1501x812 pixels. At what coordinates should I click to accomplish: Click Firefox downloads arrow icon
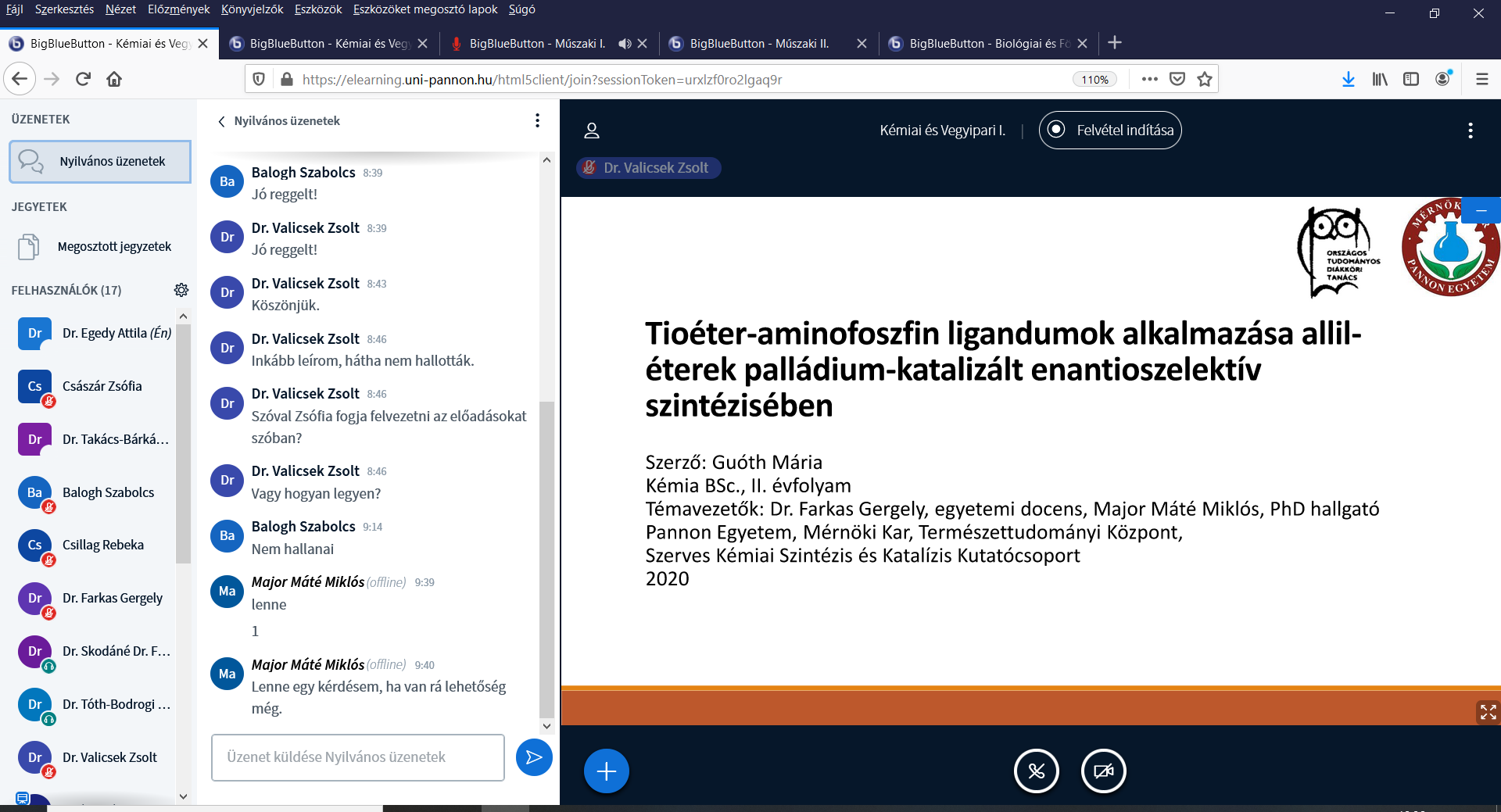tap(1348, 79)
